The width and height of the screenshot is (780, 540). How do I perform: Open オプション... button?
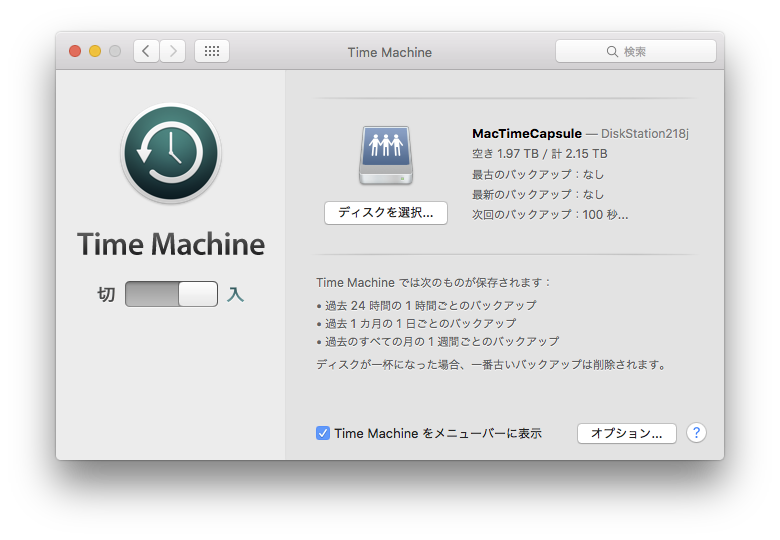coord(627,433)
